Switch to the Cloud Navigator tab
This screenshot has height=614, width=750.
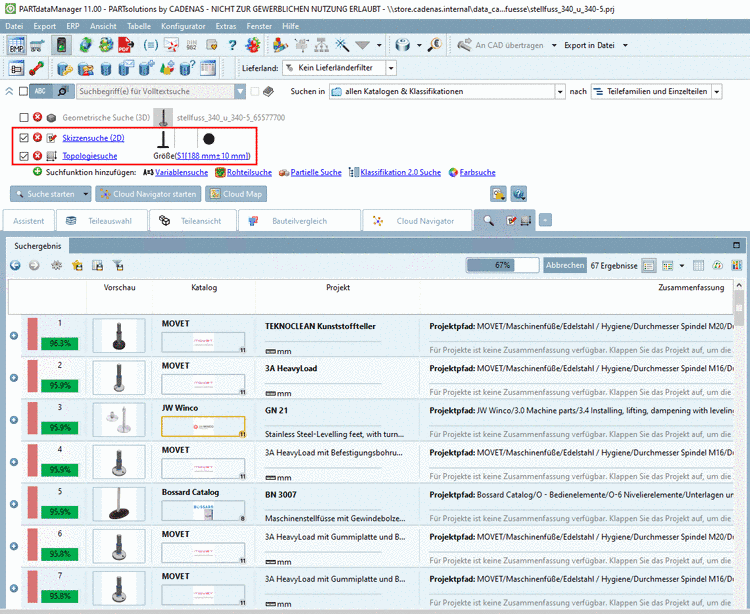coord(418,220)
